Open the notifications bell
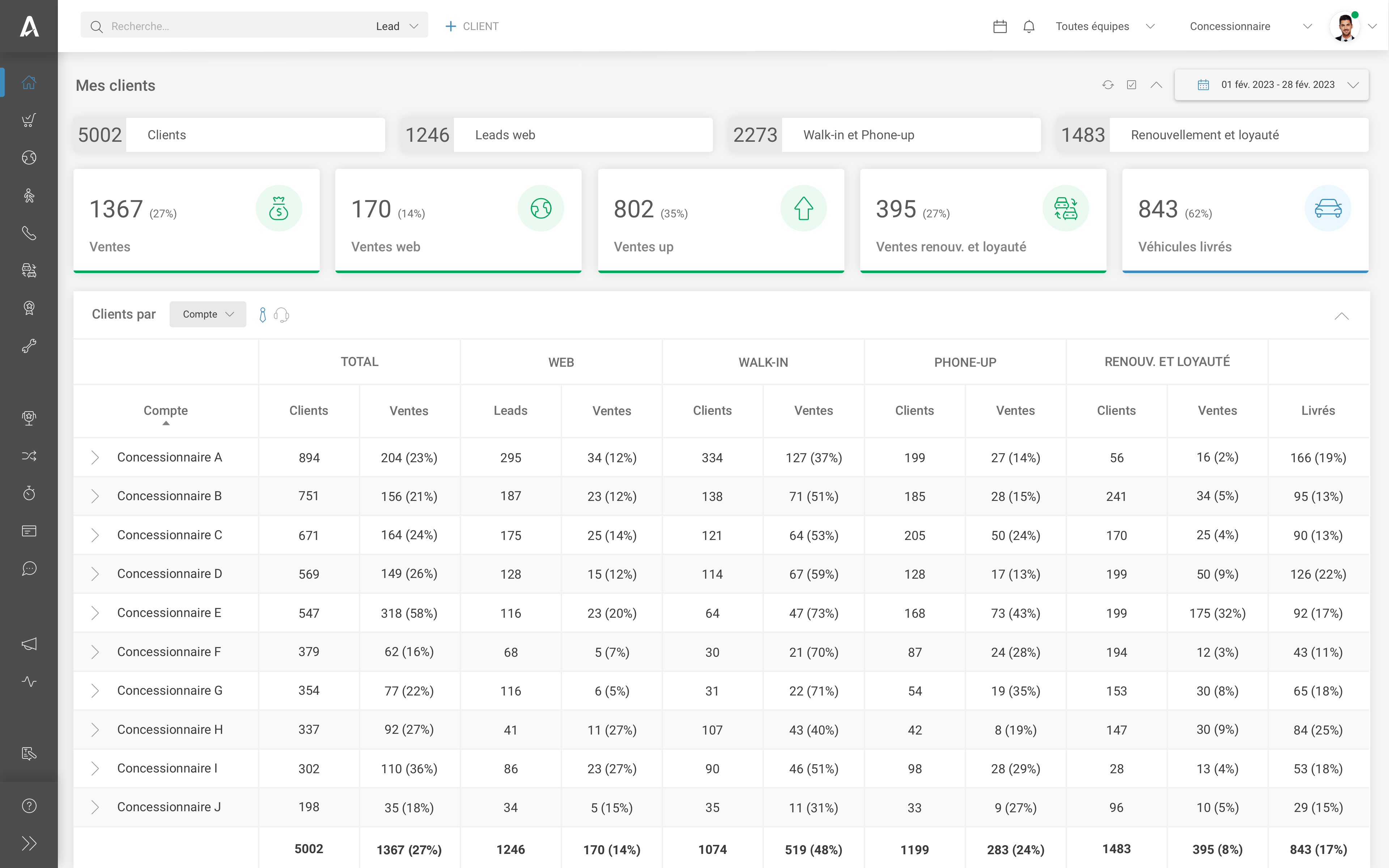The image size is (1389, 868). [1029, 26]
